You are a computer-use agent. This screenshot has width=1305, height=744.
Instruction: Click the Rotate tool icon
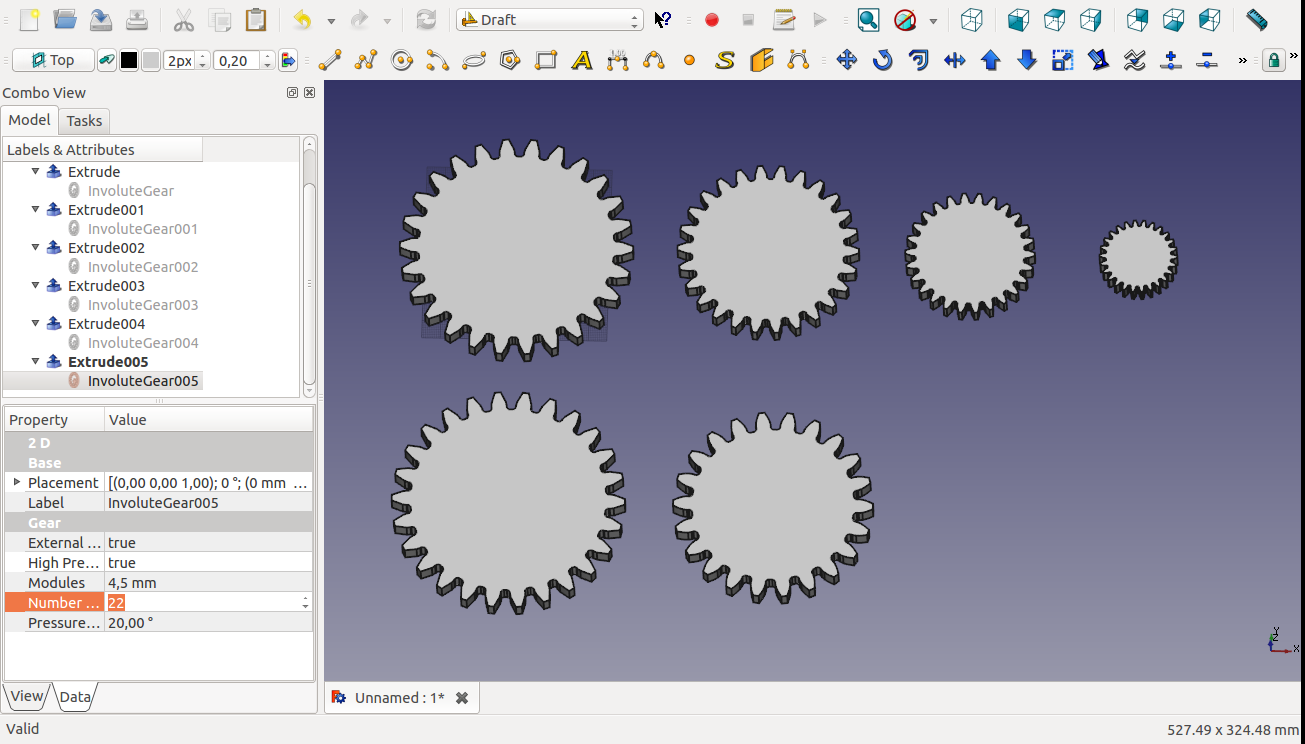pyautogui.click(x=882, y=61)
